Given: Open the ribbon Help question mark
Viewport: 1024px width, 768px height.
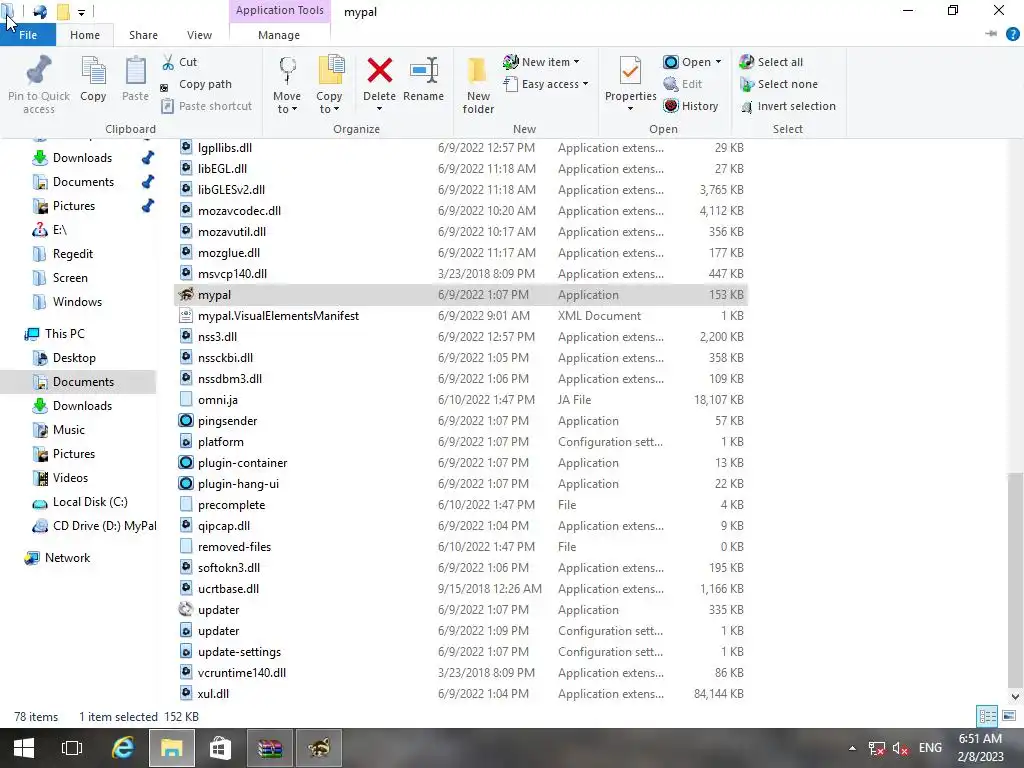Looking at the screenshot, I should pos(1012,35).
